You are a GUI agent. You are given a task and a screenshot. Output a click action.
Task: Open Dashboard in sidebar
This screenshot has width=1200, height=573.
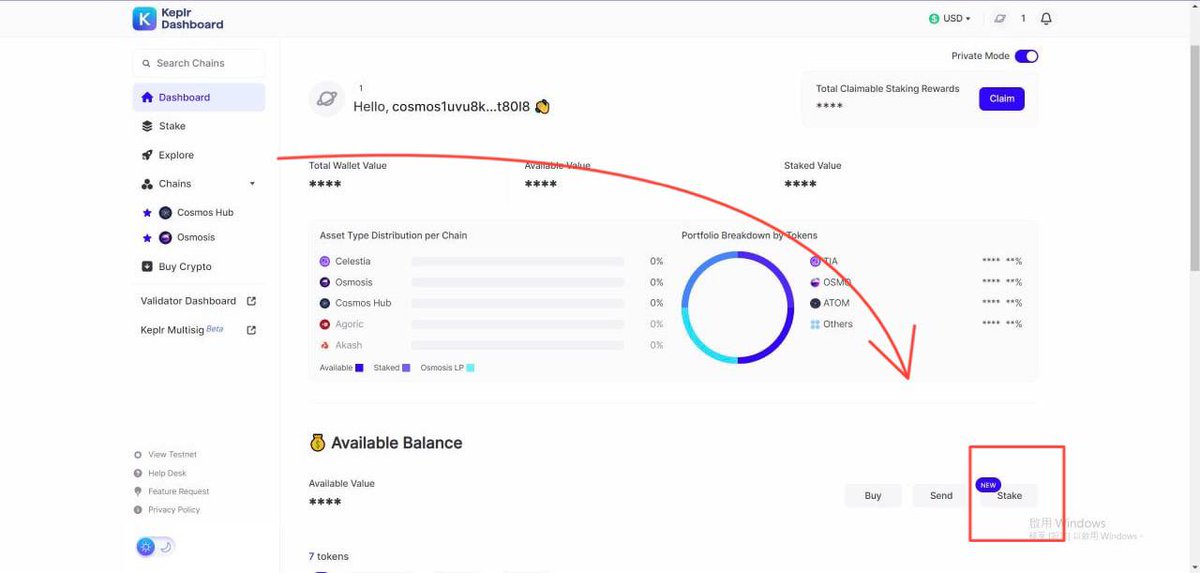click(198, 97)
